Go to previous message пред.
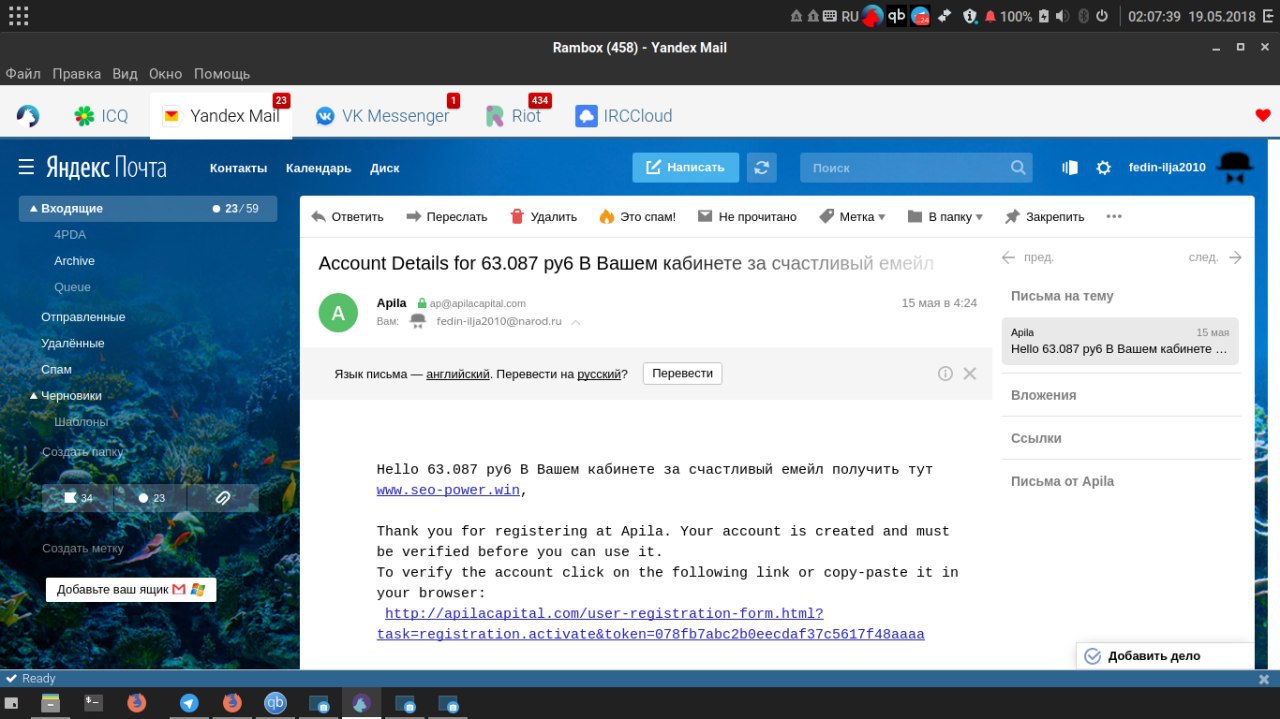Viewport: 1280px width, 719px height. click(1028, 257)
